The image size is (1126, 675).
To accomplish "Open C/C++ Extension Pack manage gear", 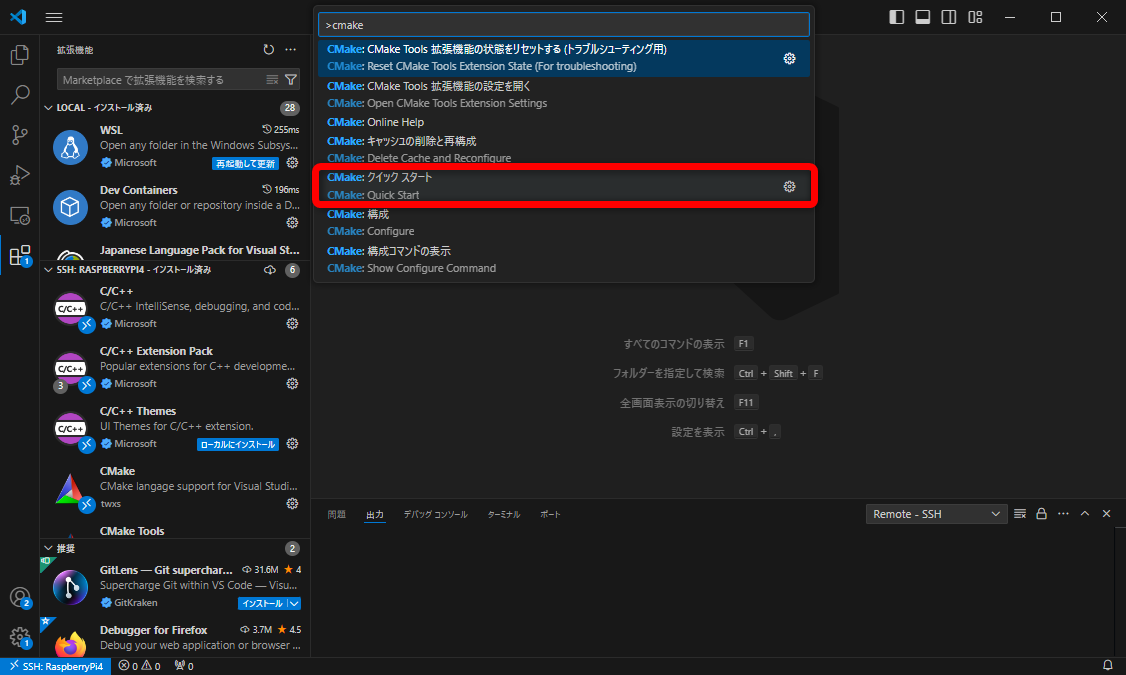I will [292, 383].
